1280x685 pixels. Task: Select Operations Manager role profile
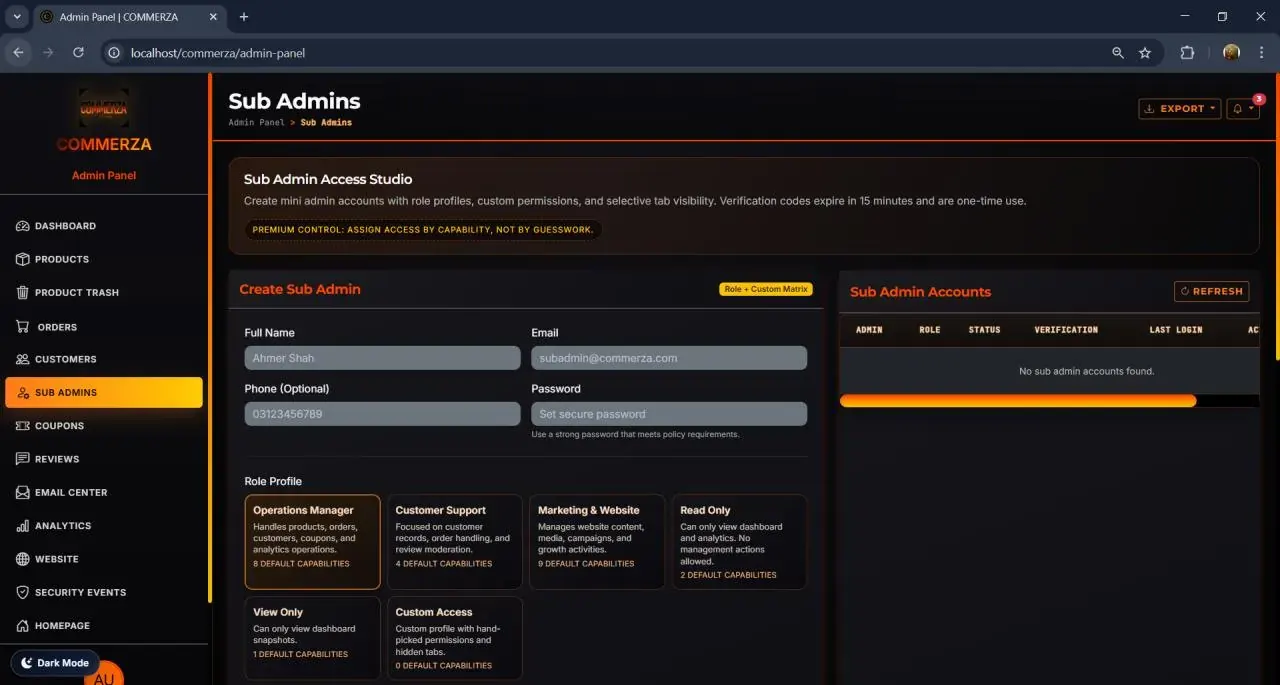(312, 541)
